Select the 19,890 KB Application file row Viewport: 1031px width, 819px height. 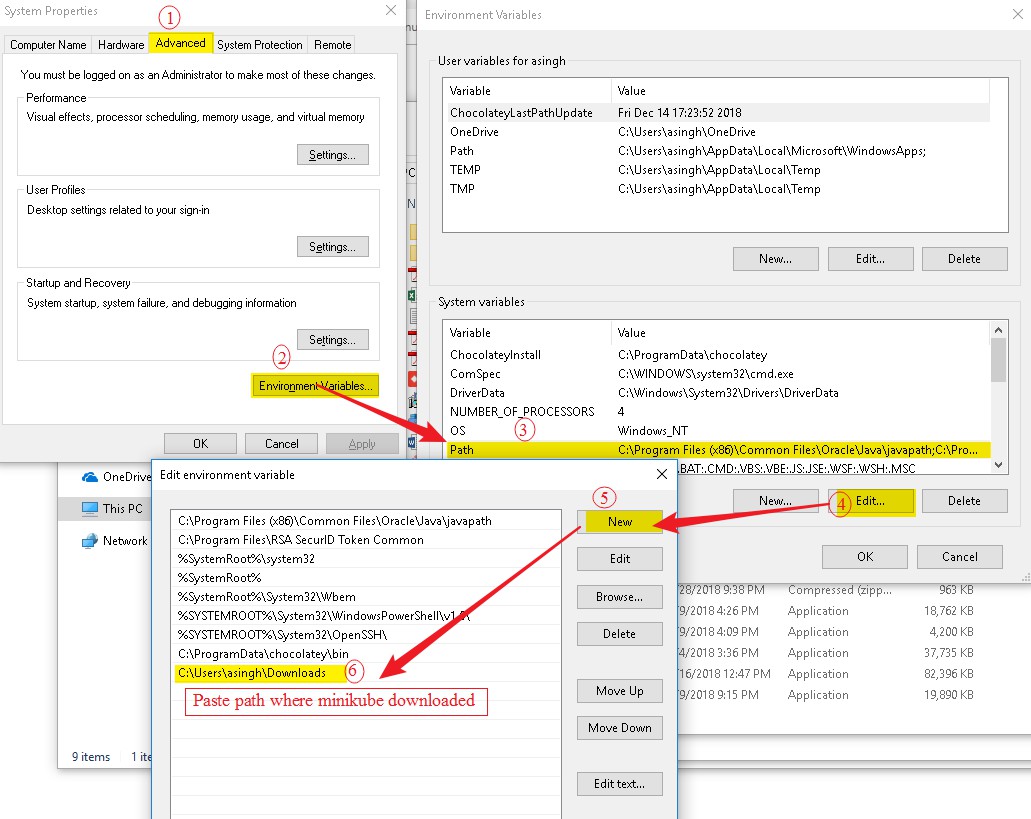point(827,695)
